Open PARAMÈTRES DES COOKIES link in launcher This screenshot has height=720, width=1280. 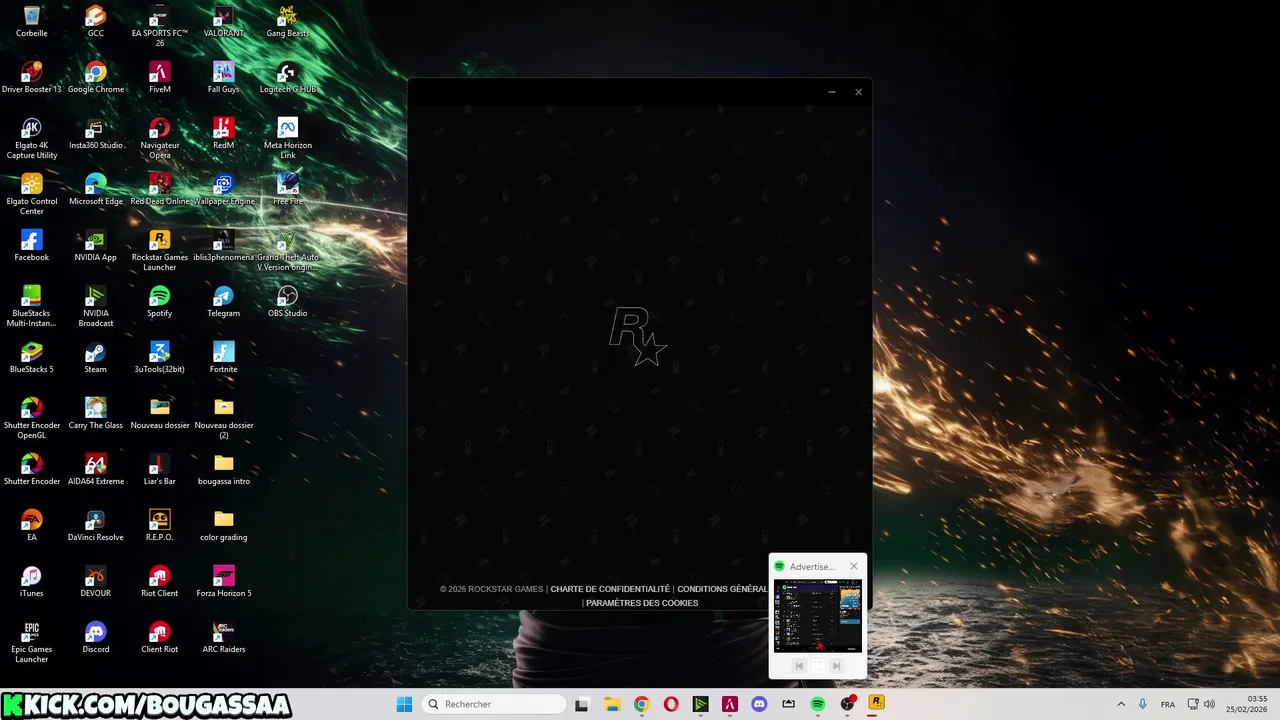click(x=642, y=603)
